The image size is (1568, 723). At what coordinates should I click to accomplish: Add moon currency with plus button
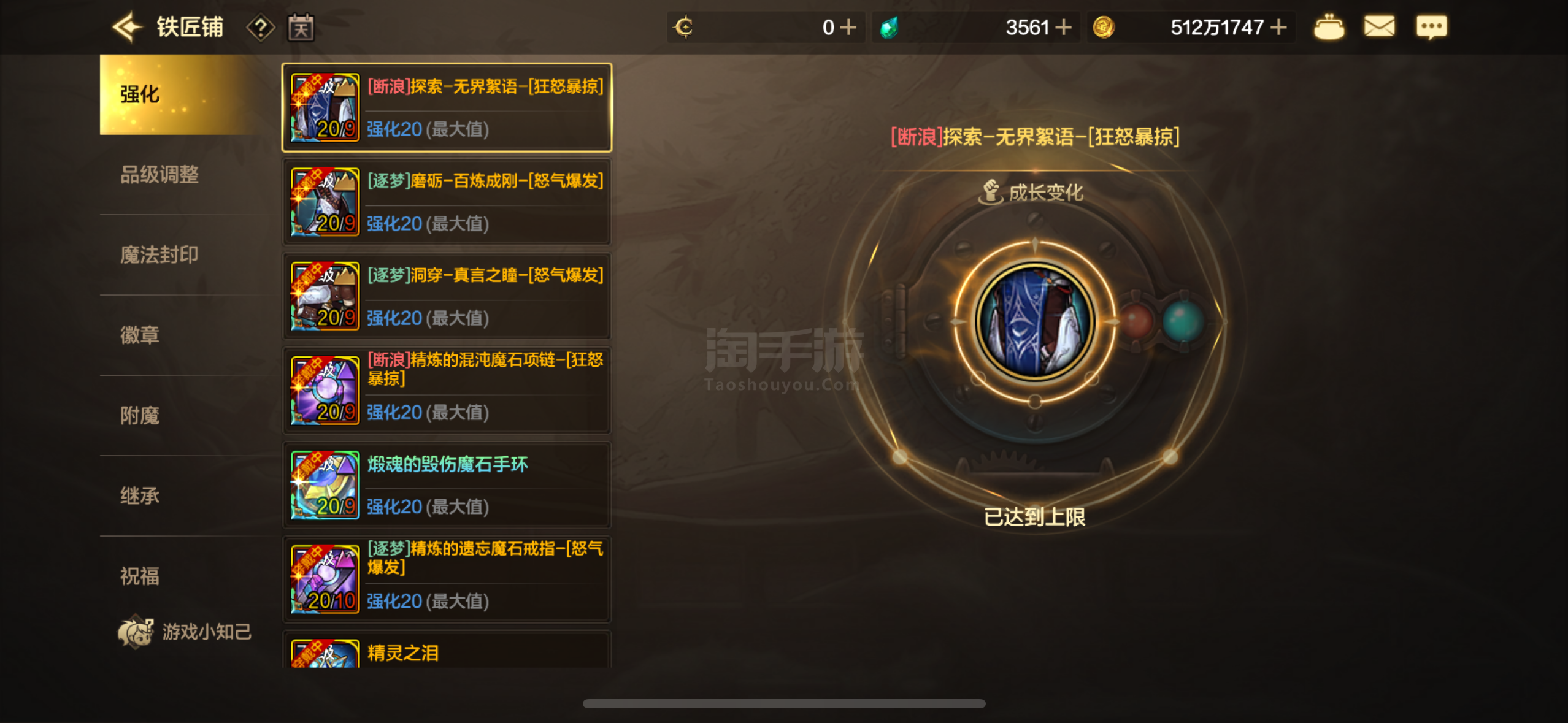click(848, 28)
